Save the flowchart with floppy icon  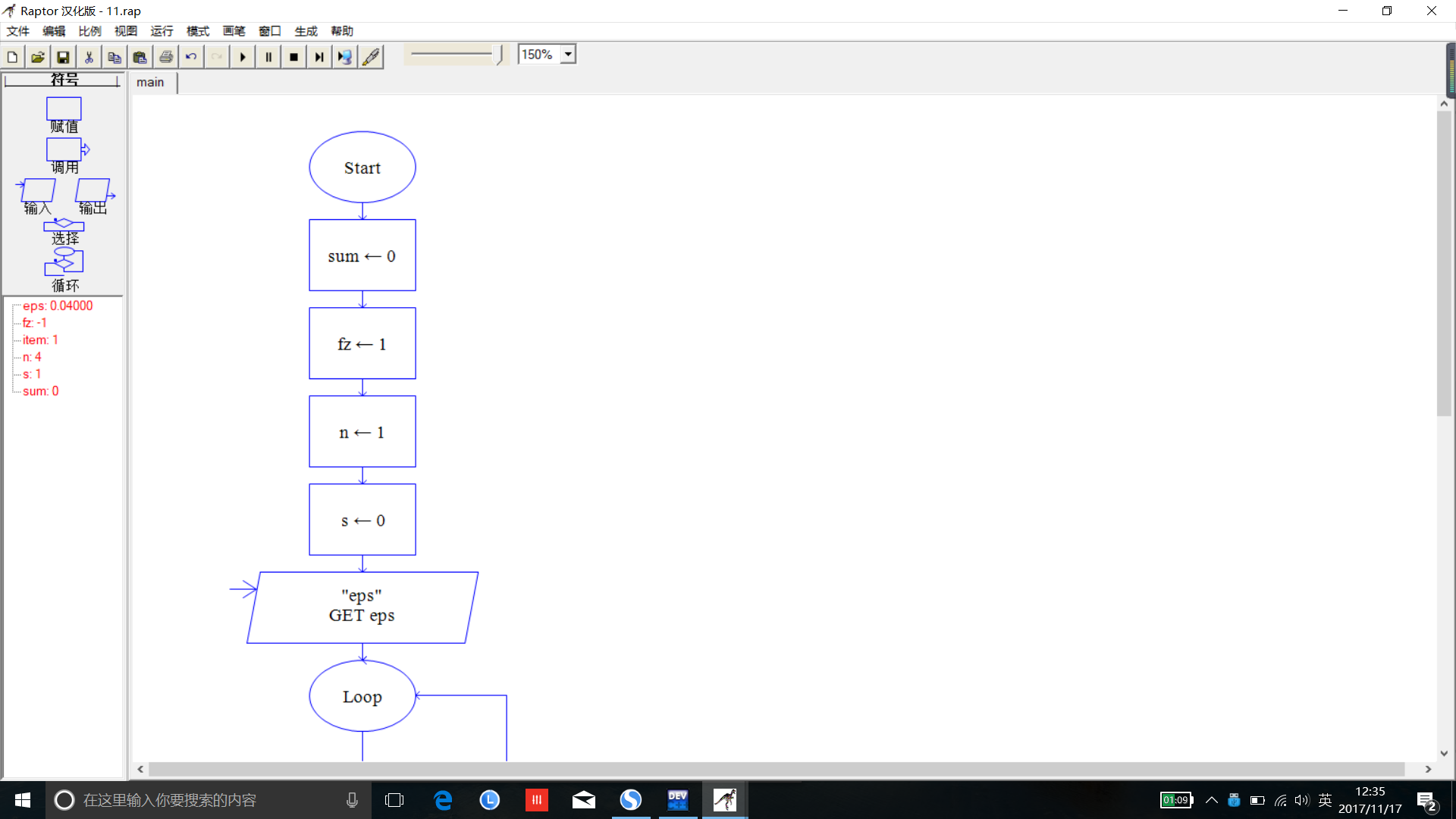point(64,57)
